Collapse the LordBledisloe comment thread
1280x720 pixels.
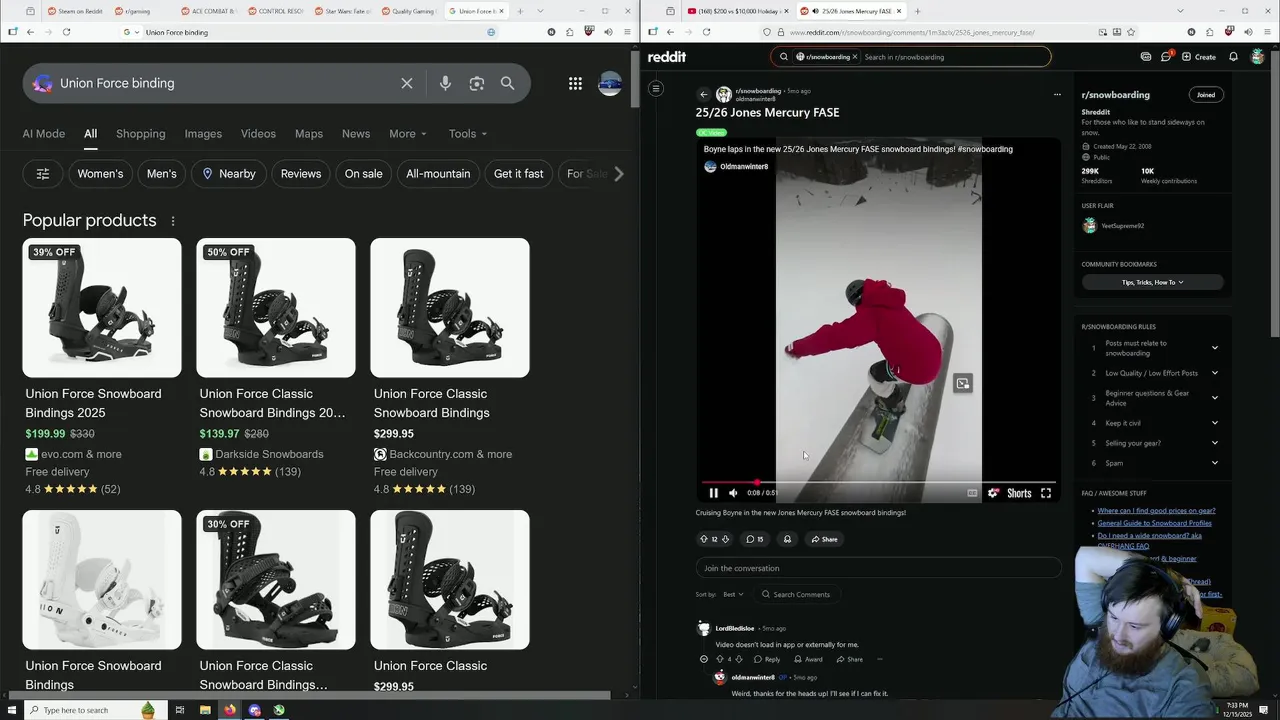(703, 659)
